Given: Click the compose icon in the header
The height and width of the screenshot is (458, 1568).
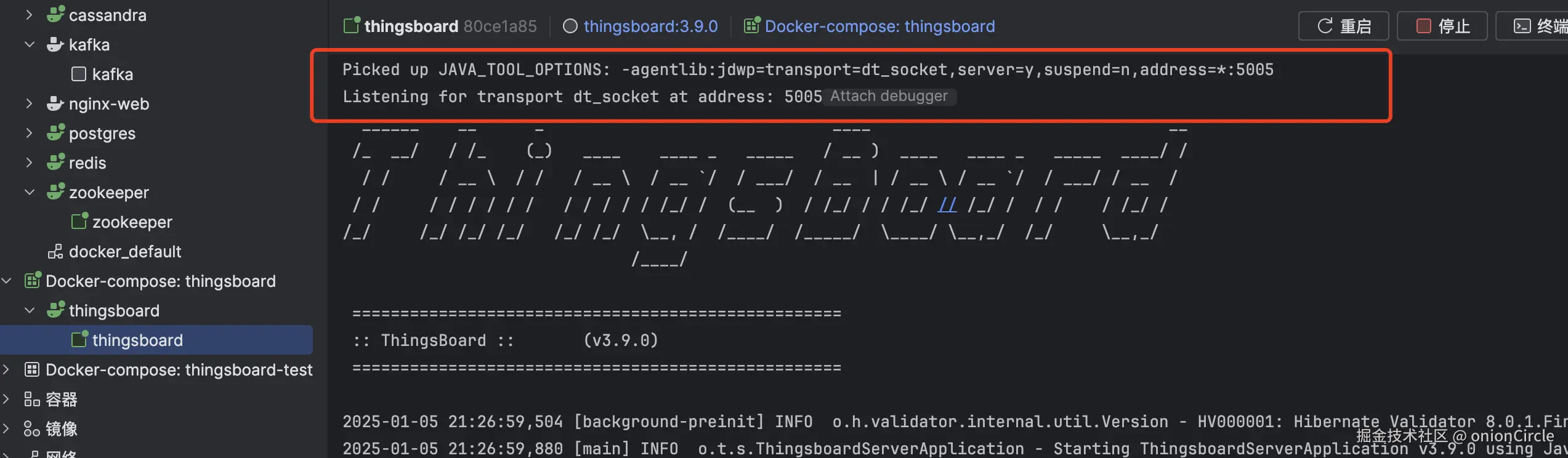Looking at the screenshot, I should tap(752, 25).
